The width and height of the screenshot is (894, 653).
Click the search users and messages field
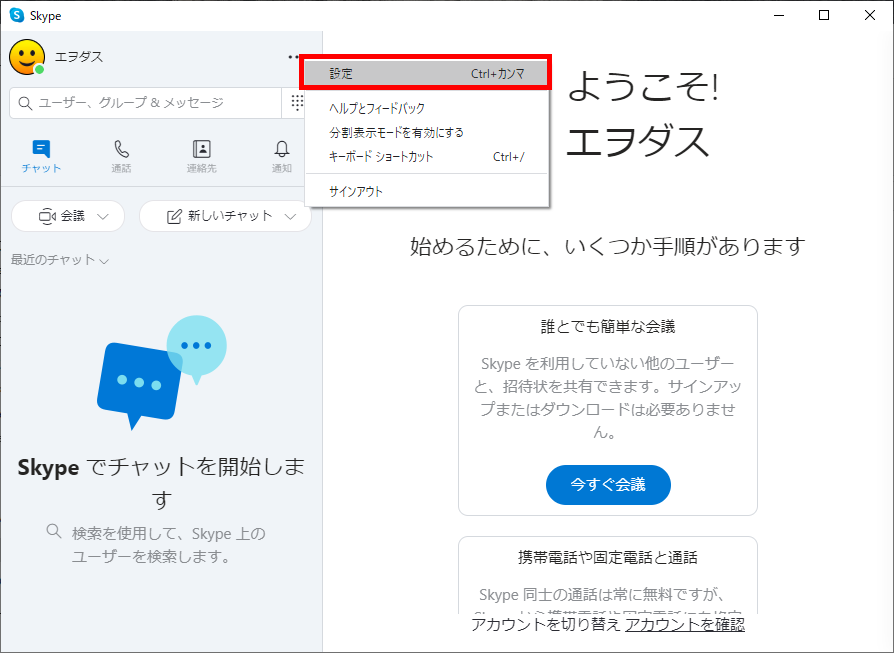click(x=145, y=103)
